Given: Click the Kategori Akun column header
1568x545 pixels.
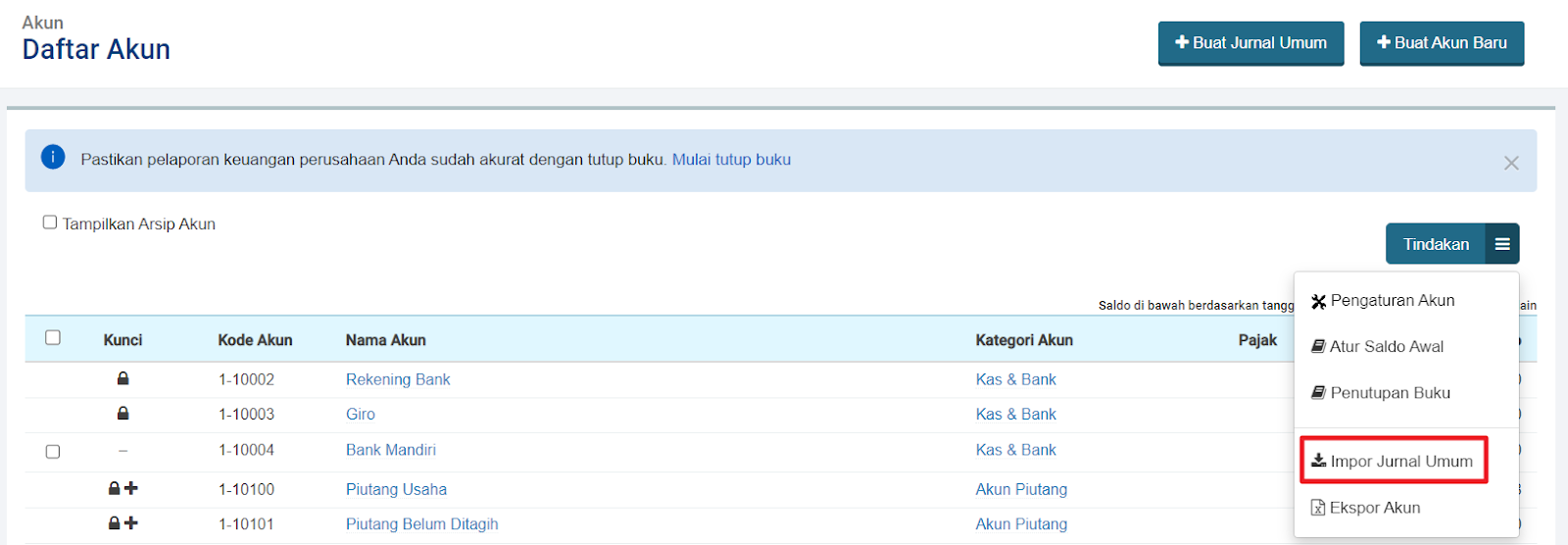Looking at the screenshot, I should [1024, 340].
